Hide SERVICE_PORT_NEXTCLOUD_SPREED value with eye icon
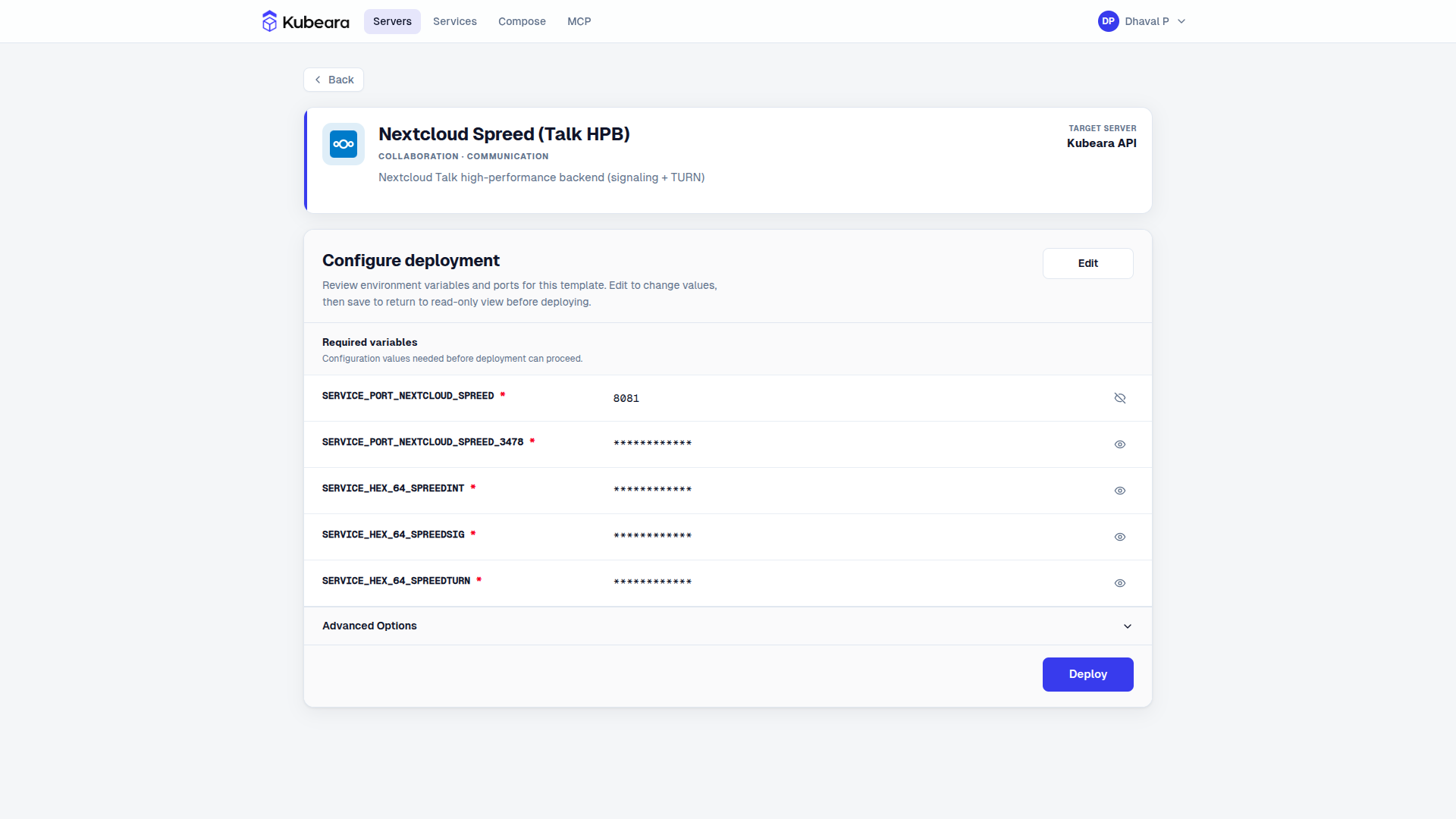The height and width of the screenshot is (819, 1456). [1120, 398]
